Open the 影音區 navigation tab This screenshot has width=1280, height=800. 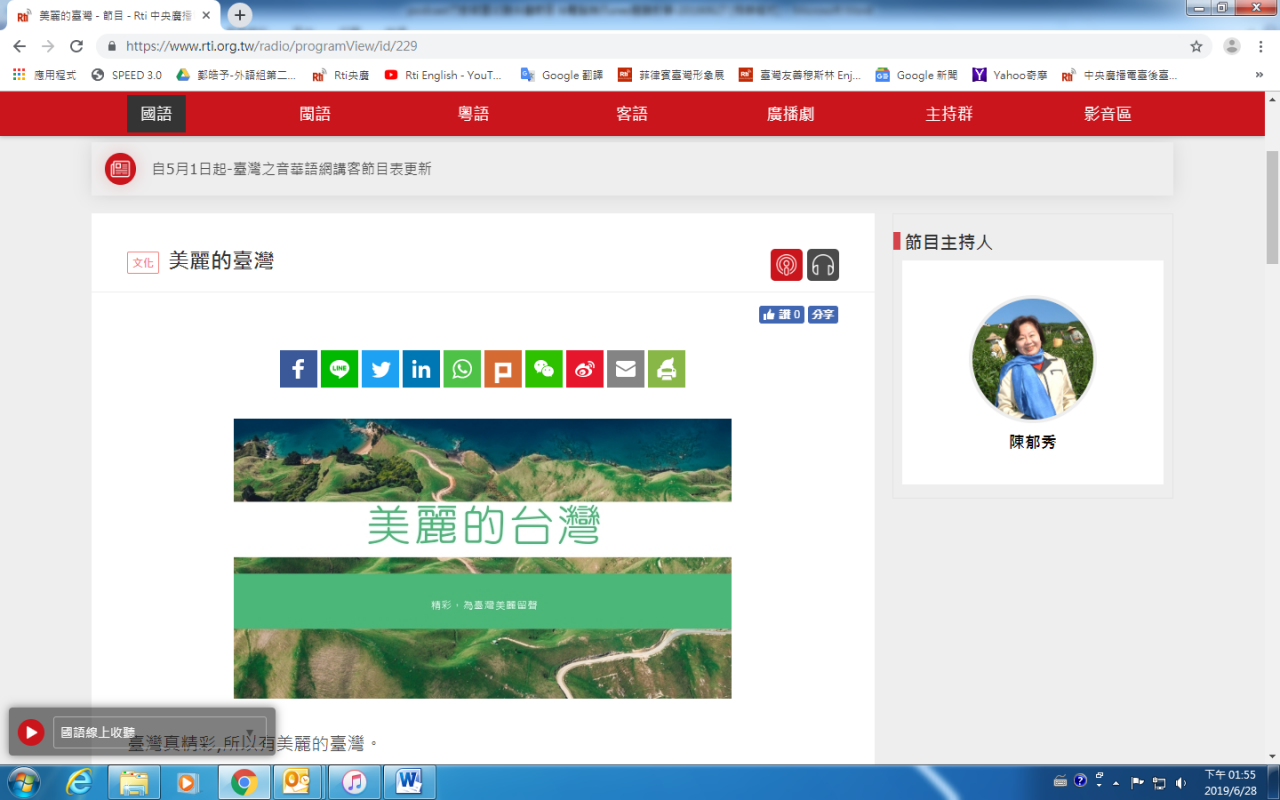tap(1108, 114)
